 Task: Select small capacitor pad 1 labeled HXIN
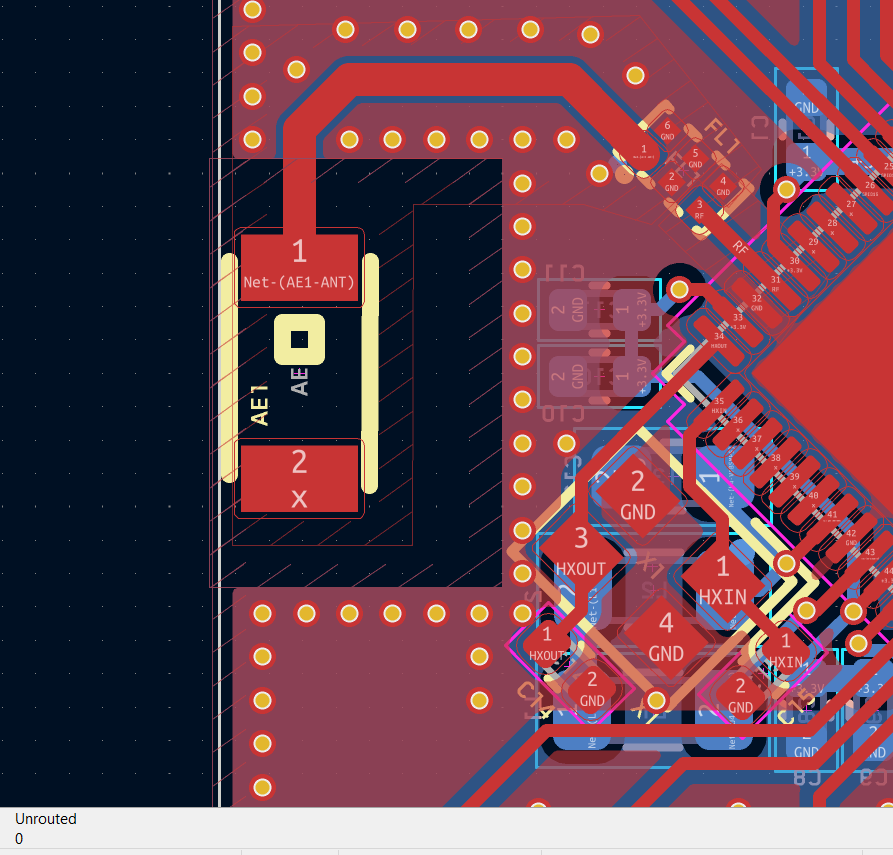(x=785, y=648)
